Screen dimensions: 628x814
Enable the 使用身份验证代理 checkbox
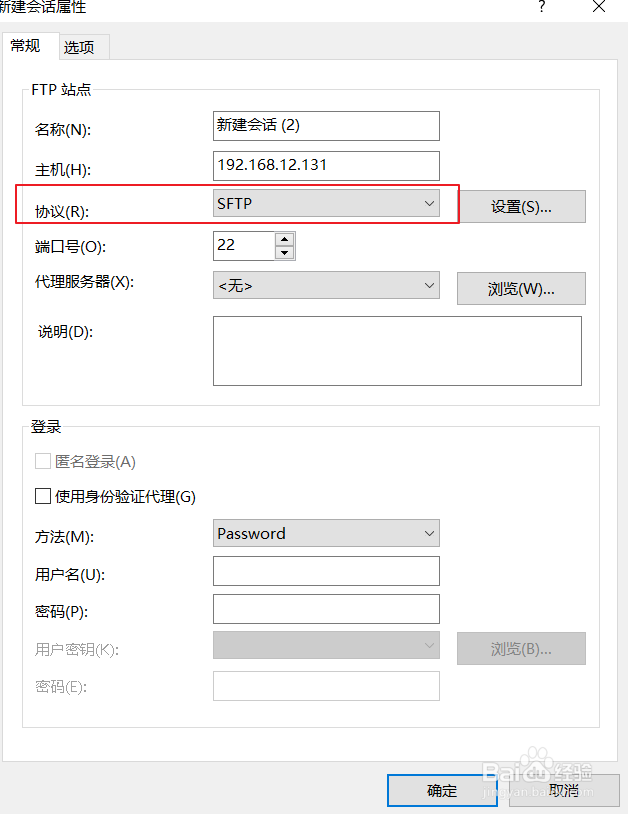43,496
